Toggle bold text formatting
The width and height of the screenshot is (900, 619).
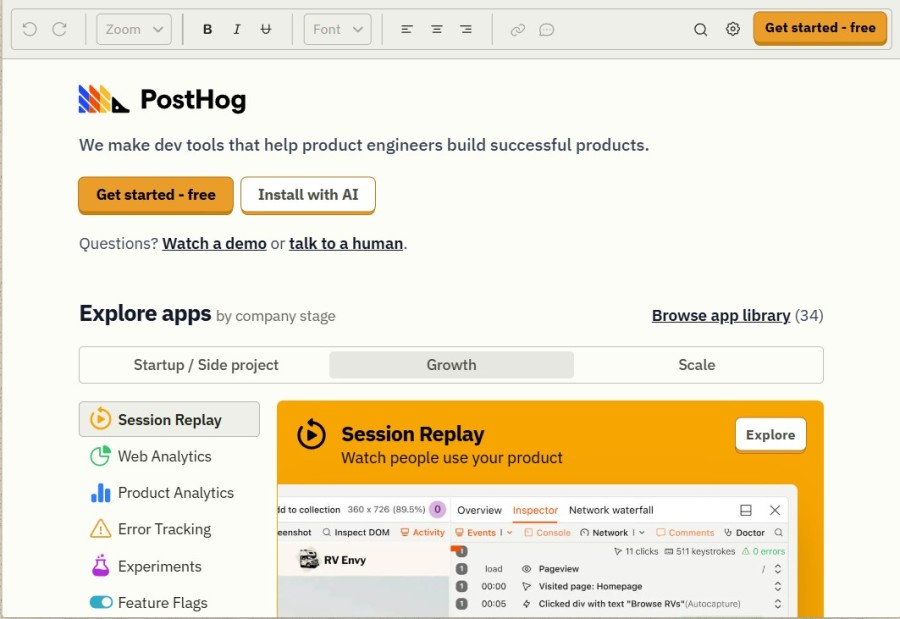pyautogui.click(x=207, y=29)
